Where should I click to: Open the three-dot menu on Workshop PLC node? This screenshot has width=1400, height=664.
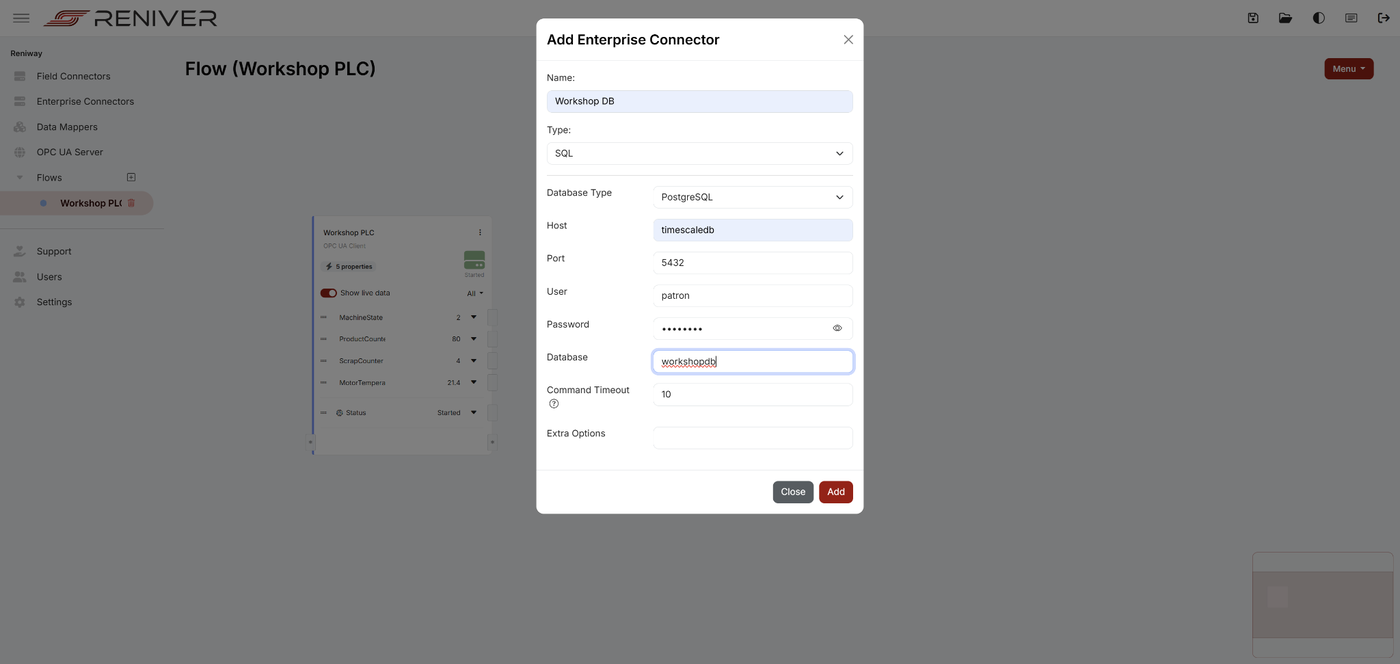(479, 231)
